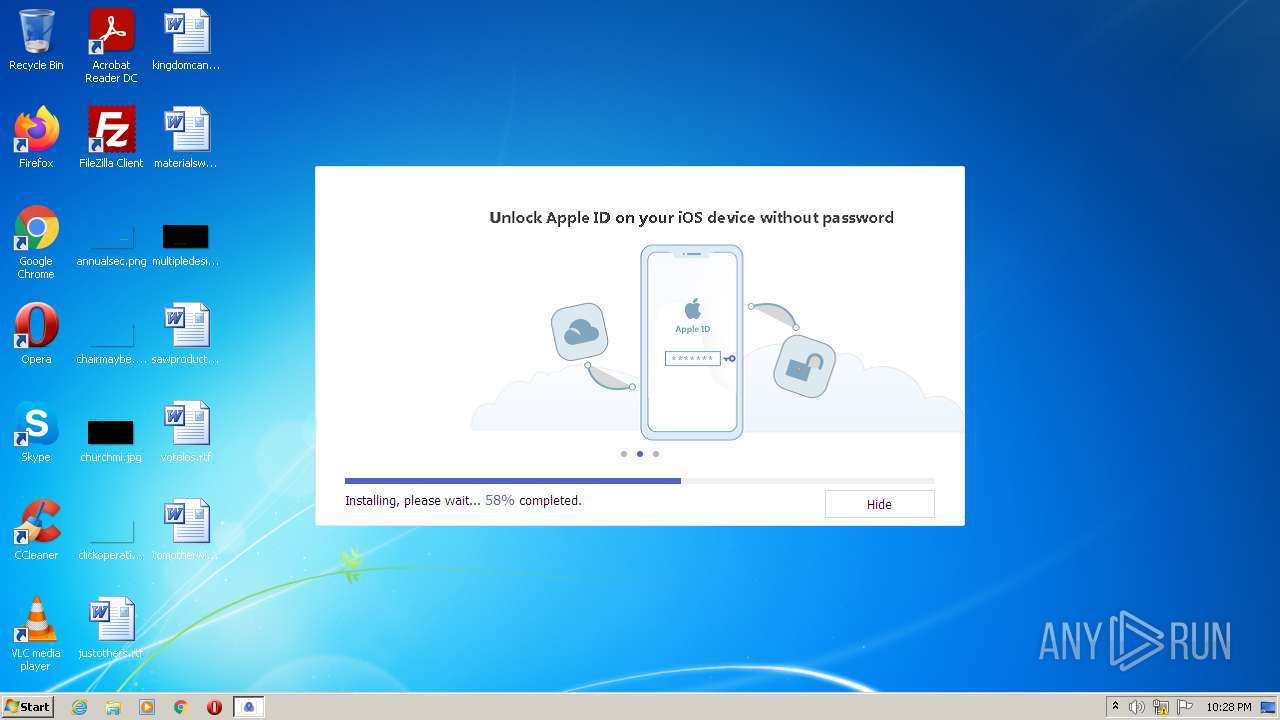
Task: Open Action Center flag icon
Action: (1185, 707)
